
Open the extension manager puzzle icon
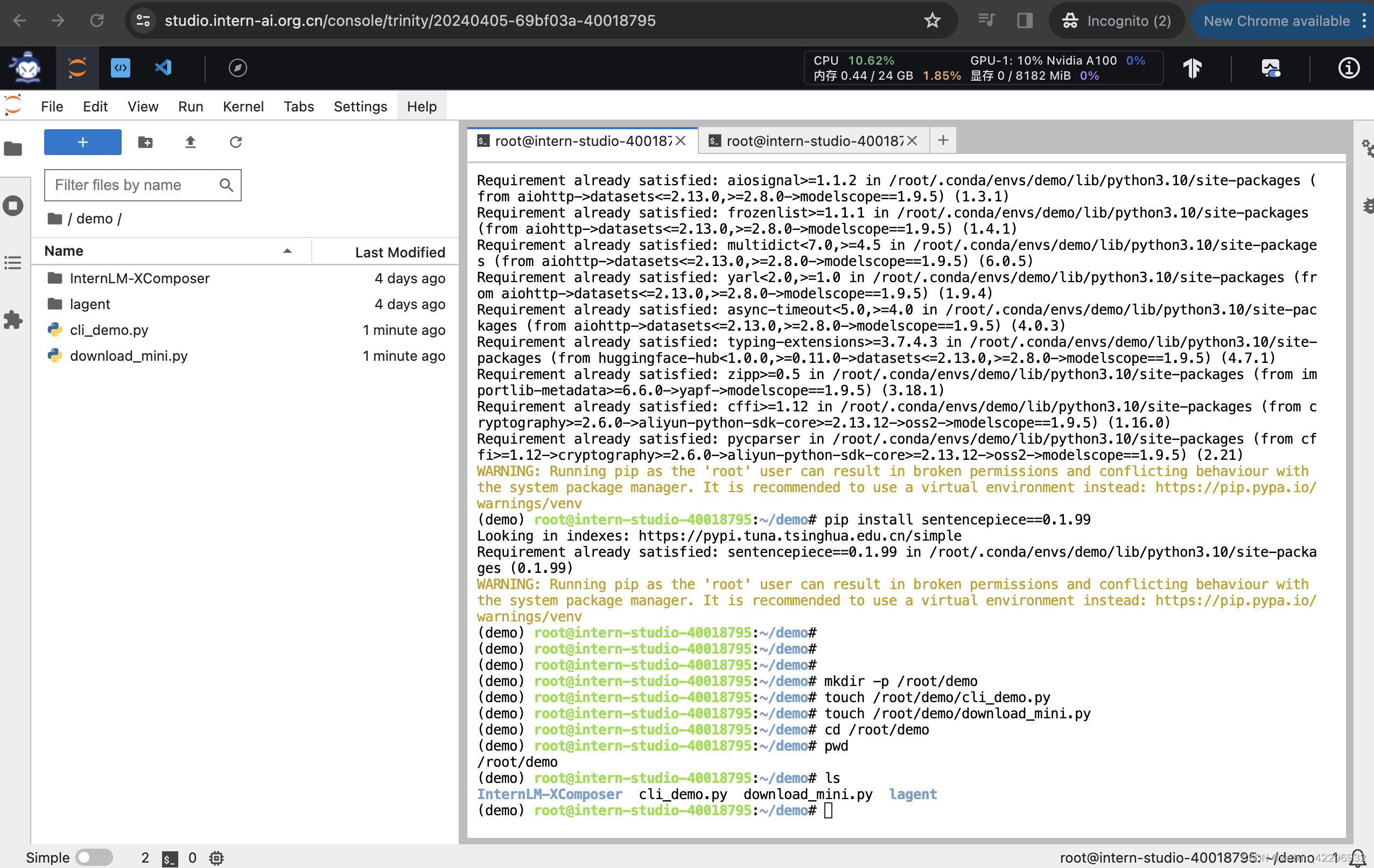pos(13,320)
